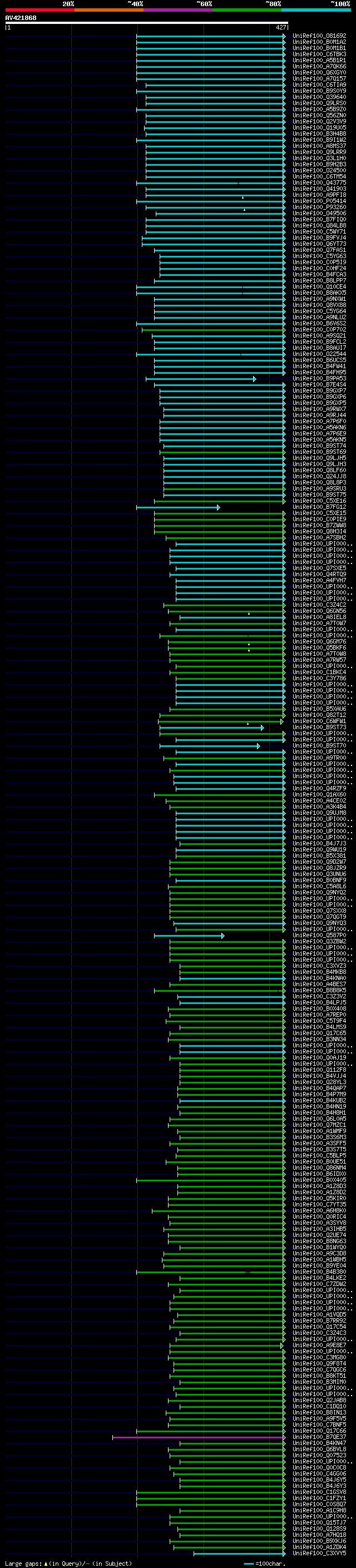
Task: Open hit UniRef100_B9GXP7
Action: point(319,391)
